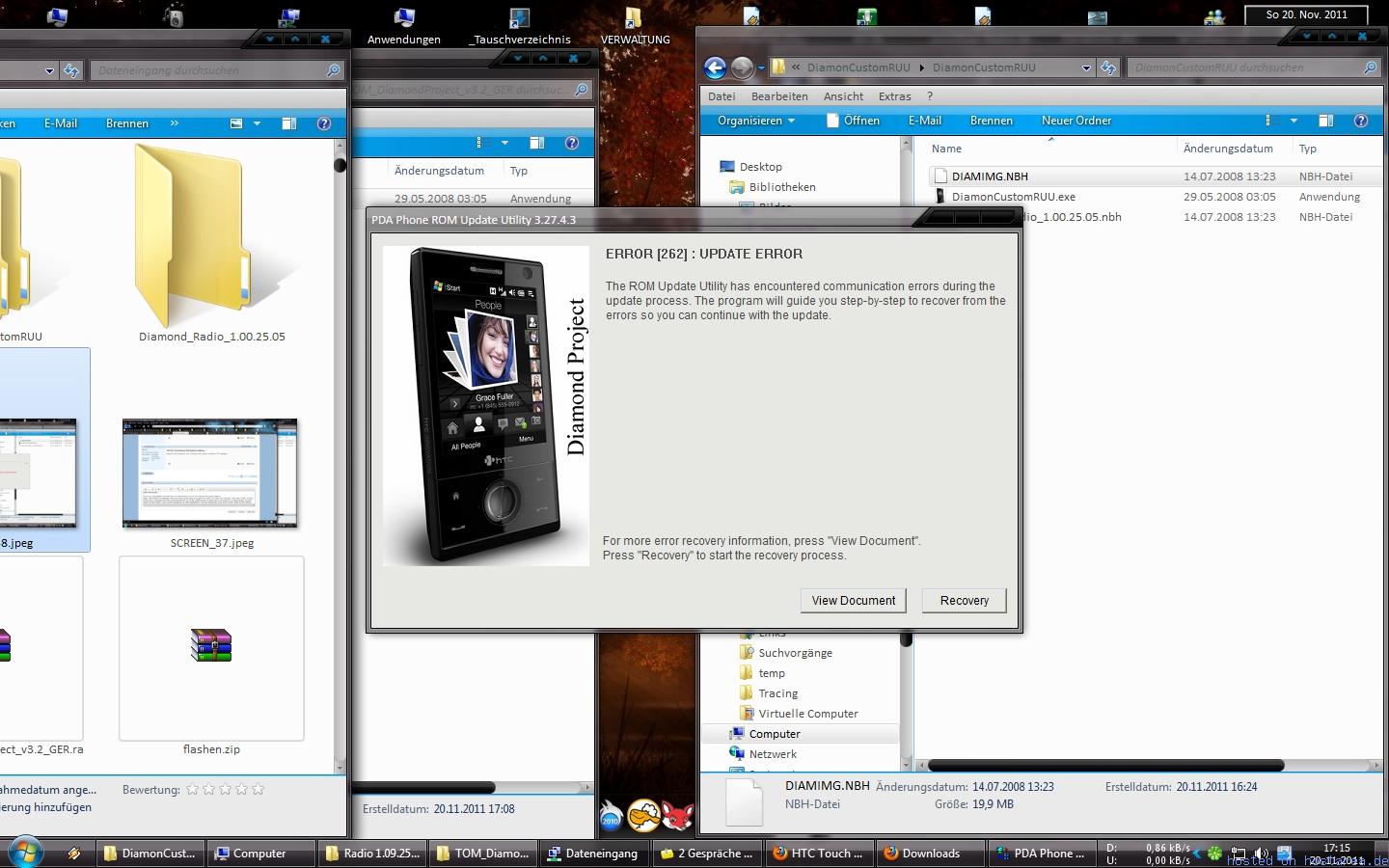Switch to the Radio 1.09.25... taskbar button

point(372,854)
